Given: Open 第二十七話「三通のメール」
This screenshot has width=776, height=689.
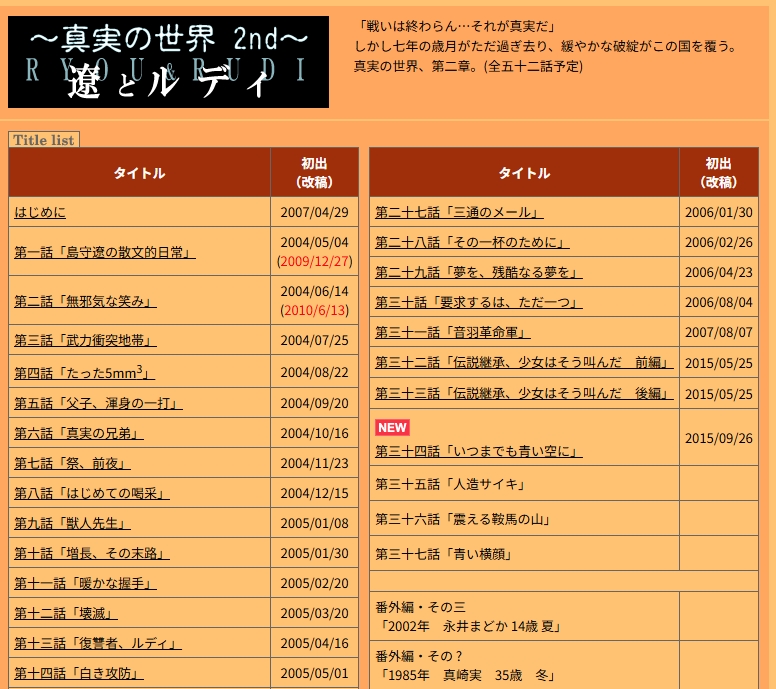Looking at the screenshot, I should click(459, 212).
